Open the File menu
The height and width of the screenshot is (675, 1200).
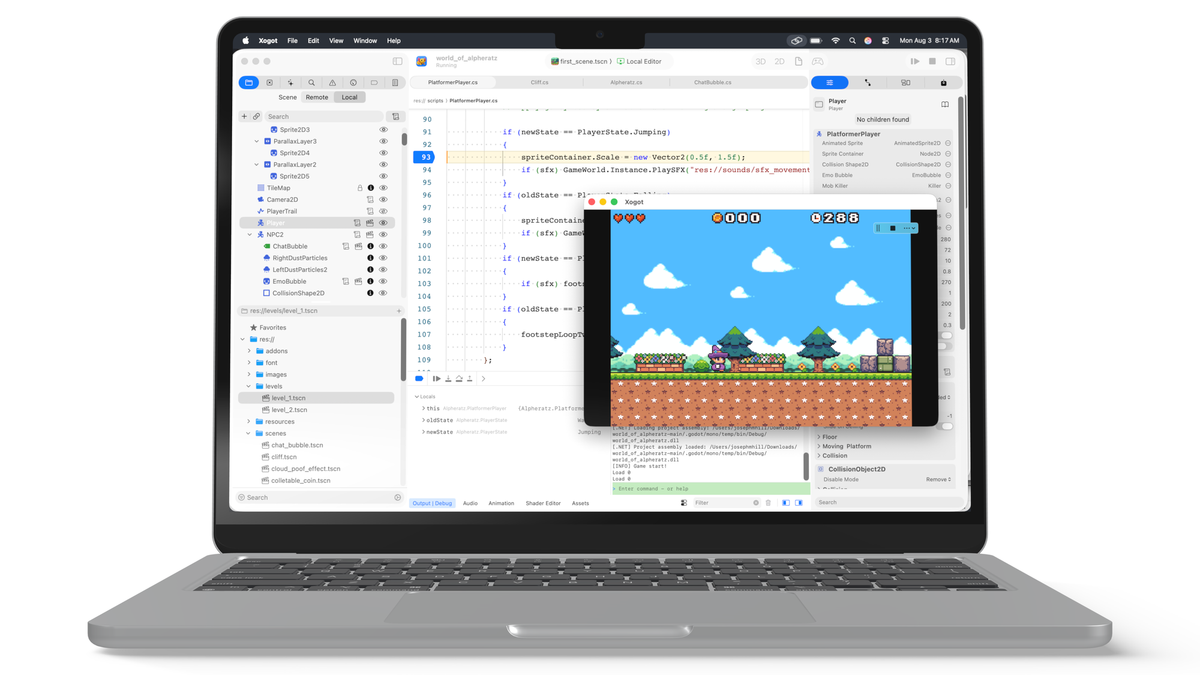(292, 41)
